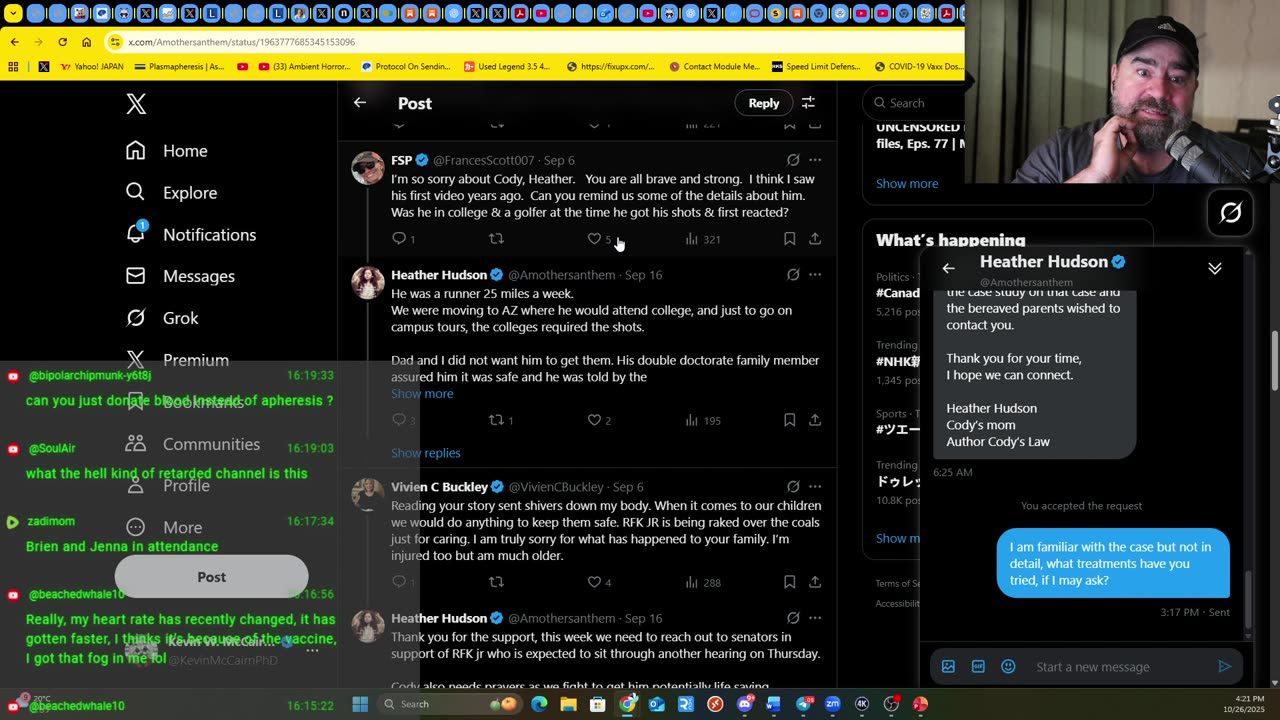Send the direct message
The height and width of the screenshot is (720, 1280).
(x=1224, y=666)
